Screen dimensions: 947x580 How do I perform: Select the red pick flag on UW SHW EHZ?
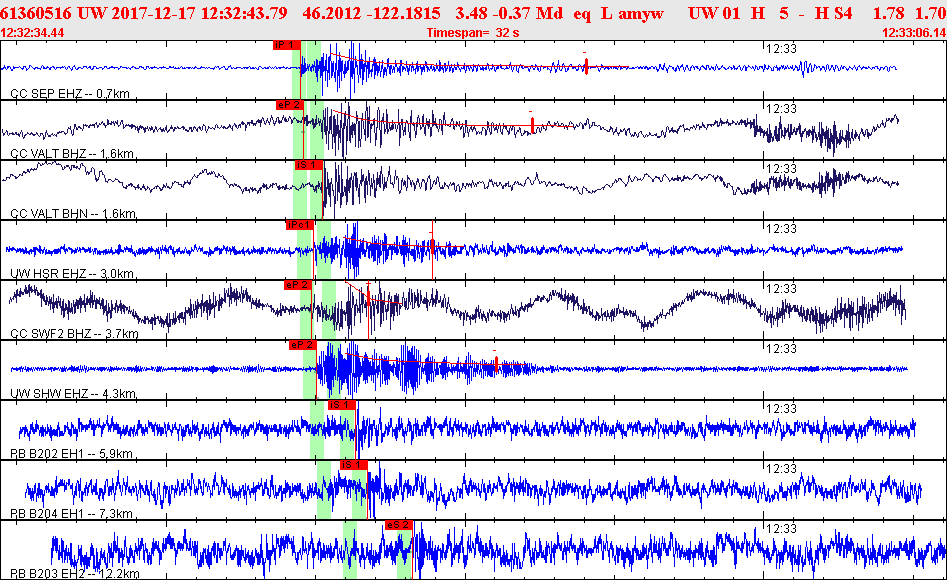tap(302, 345)
